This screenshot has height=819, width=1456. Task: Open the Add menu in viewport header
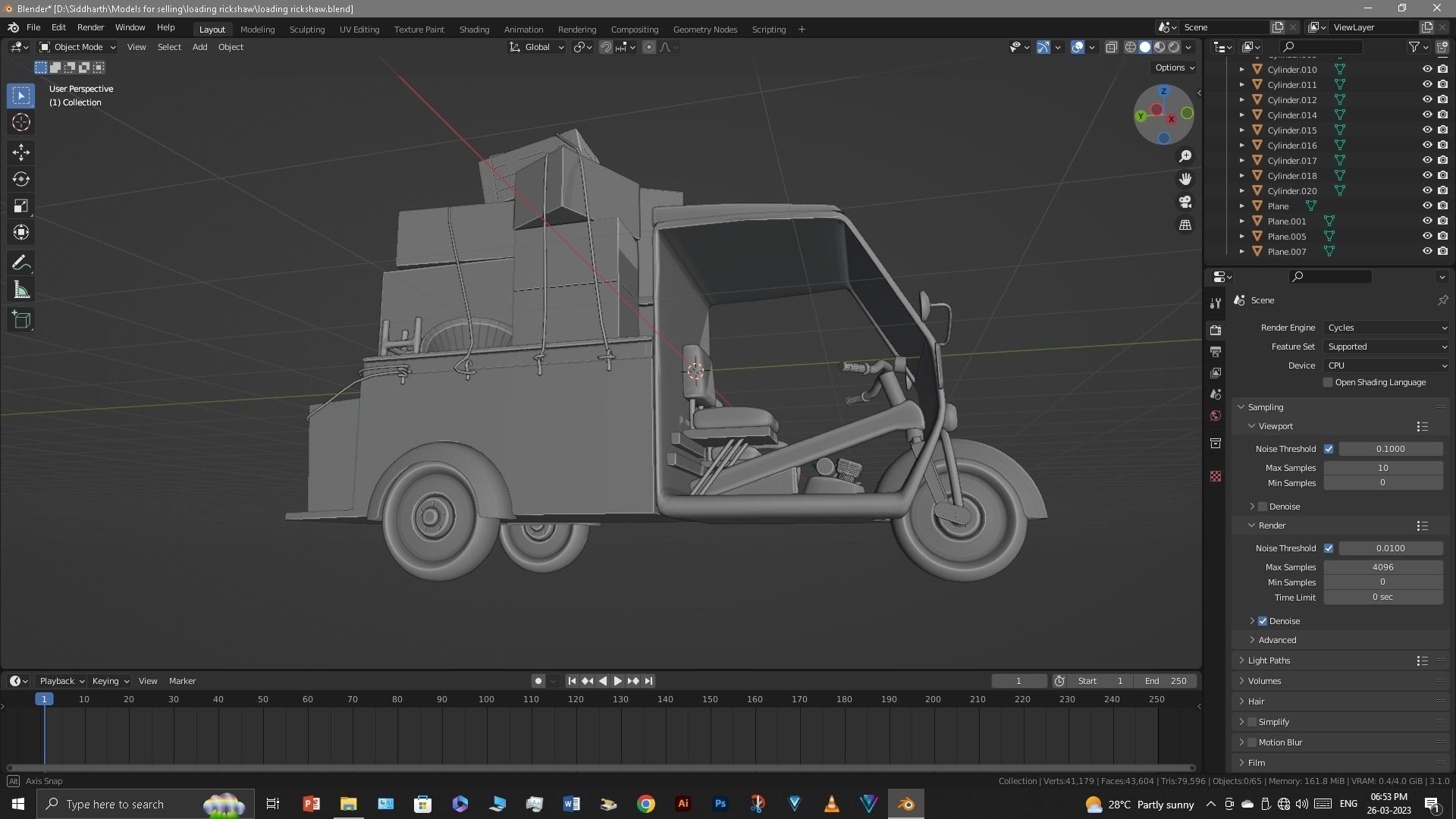pyautogui.click(x=199, y=47)
